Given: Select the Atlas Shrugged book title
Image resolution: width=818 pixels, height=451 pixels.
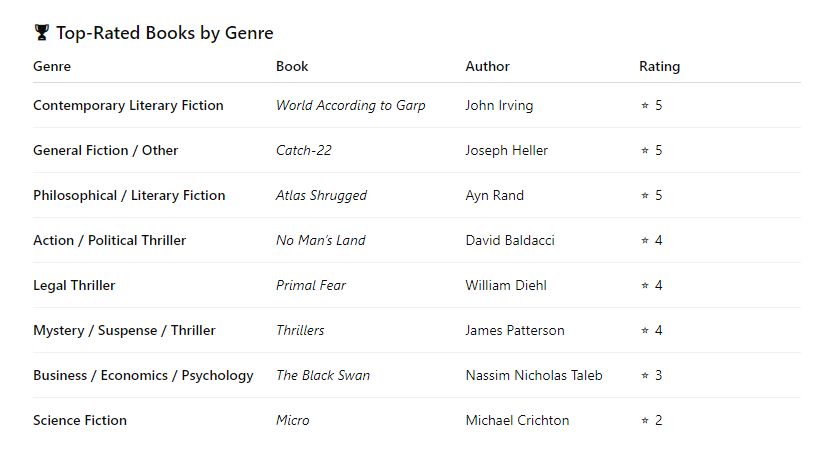Looking at the screenshot, I should tap(321, 195).
